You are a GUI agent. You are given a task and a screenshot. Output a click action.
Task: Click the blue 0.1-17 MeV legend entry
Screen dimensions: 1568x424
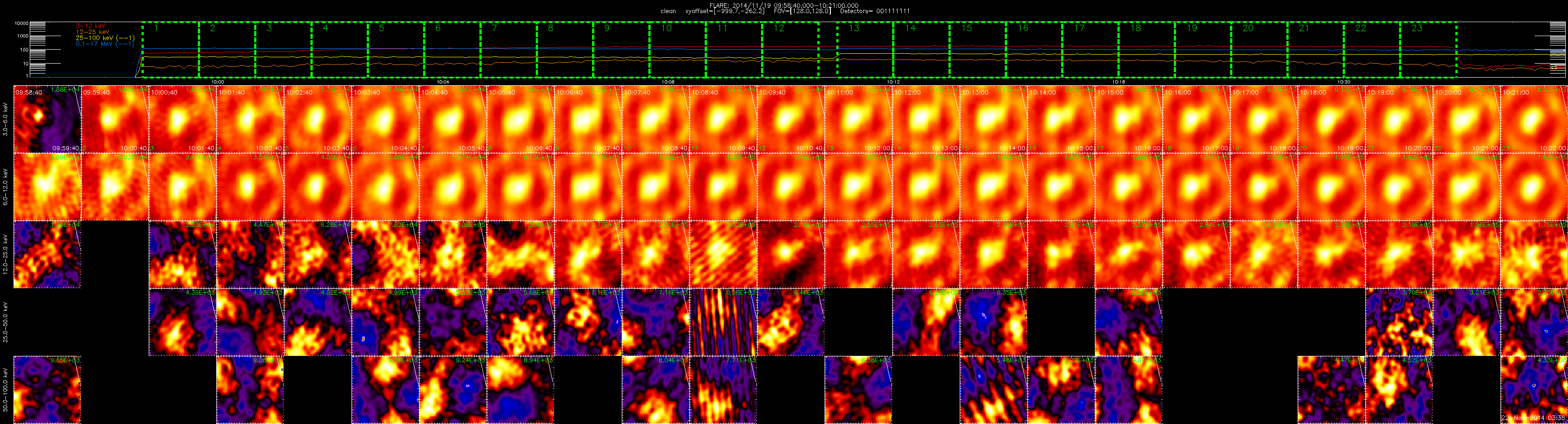tap(105, 44)
